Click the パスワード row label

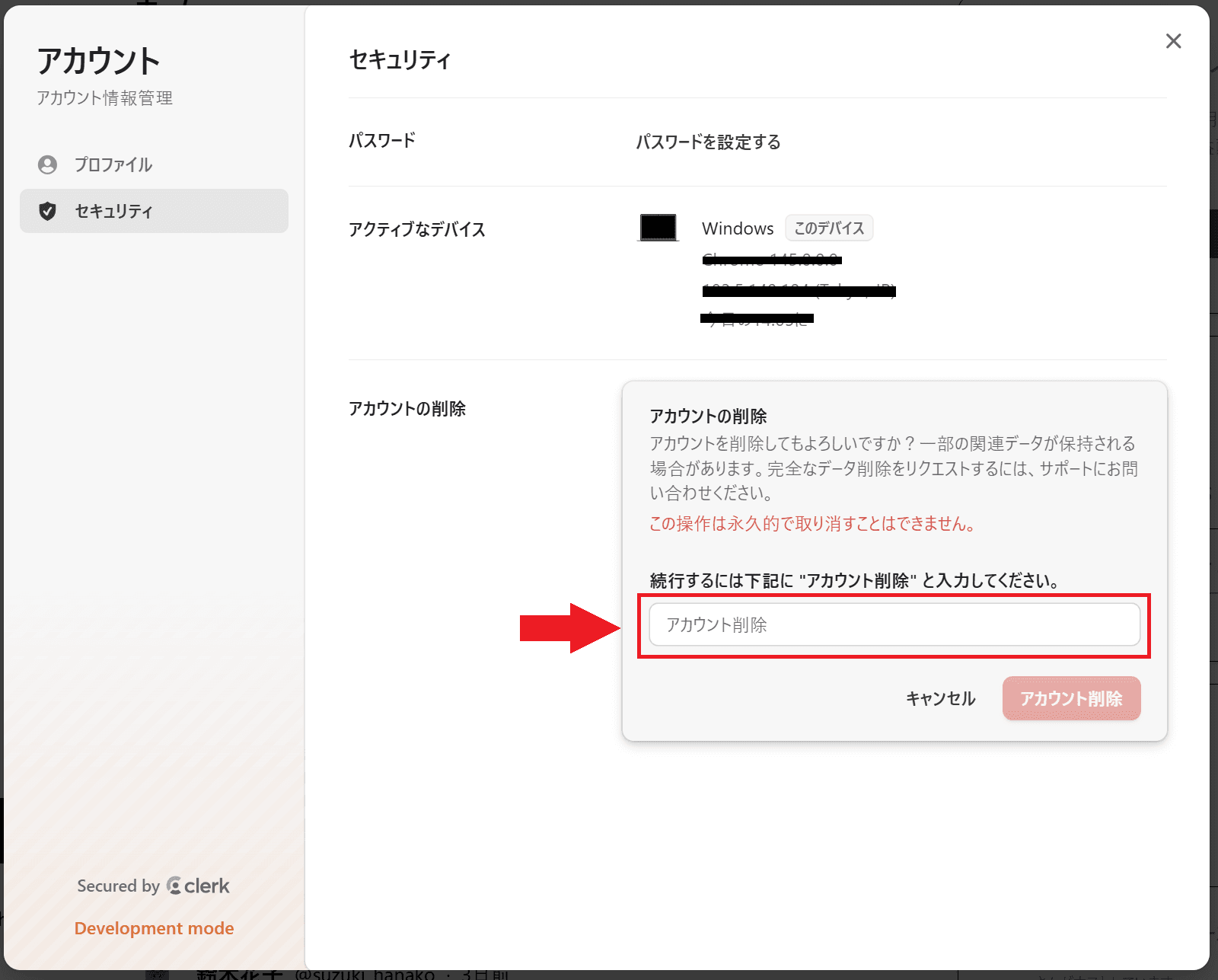pos(381,140)
